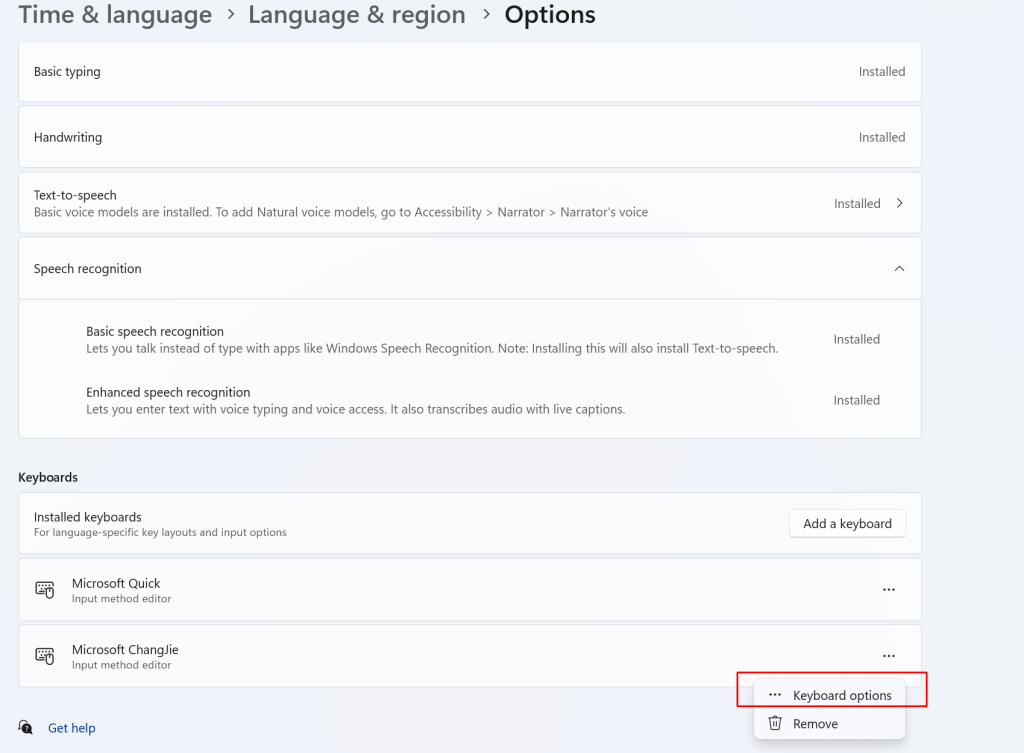Choose Remove from the context menu
Image resolution: width=1024 pixels, height=753 pixels.
tap(815, 723)
